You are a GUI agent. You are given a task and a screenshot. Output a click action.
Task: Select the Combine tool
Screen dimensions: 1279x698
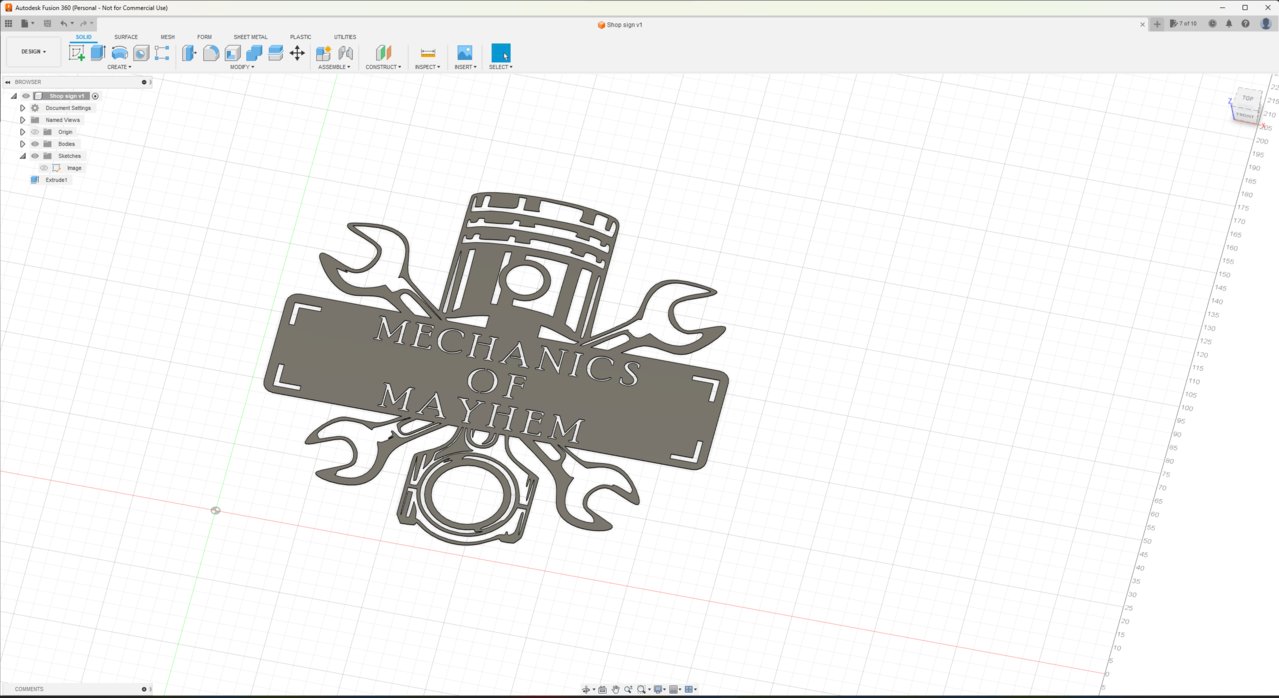[254, 53]
